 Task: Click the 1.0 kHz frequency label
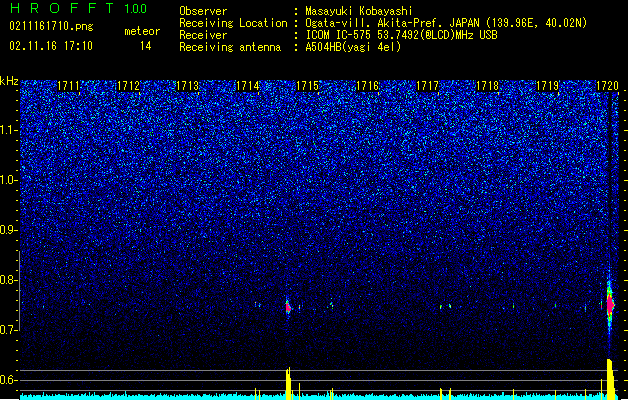tap(8, 180)
